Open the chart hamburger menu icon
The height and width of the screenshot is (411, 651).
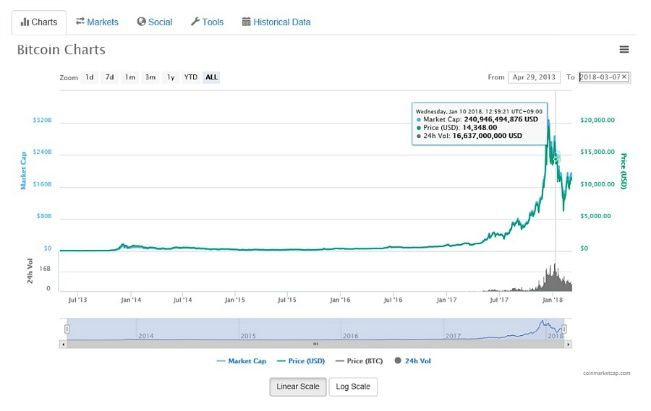[x=624, y=49]
